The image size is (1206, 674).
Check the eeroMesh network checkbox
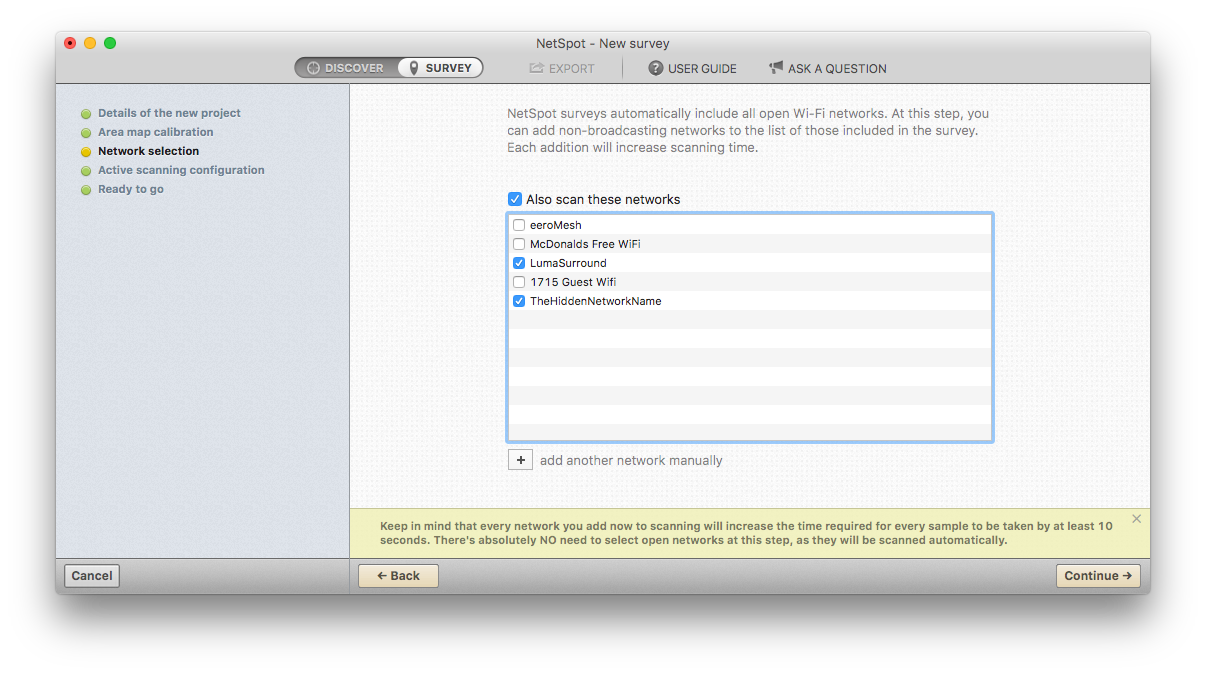click(x=519, y=225)
